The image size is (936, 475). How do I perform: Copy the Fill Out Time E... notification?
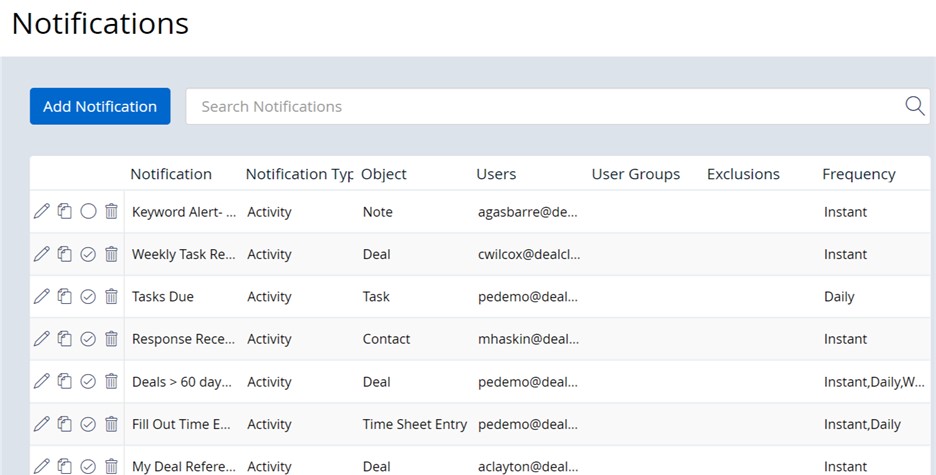click(x=64, y=424)
